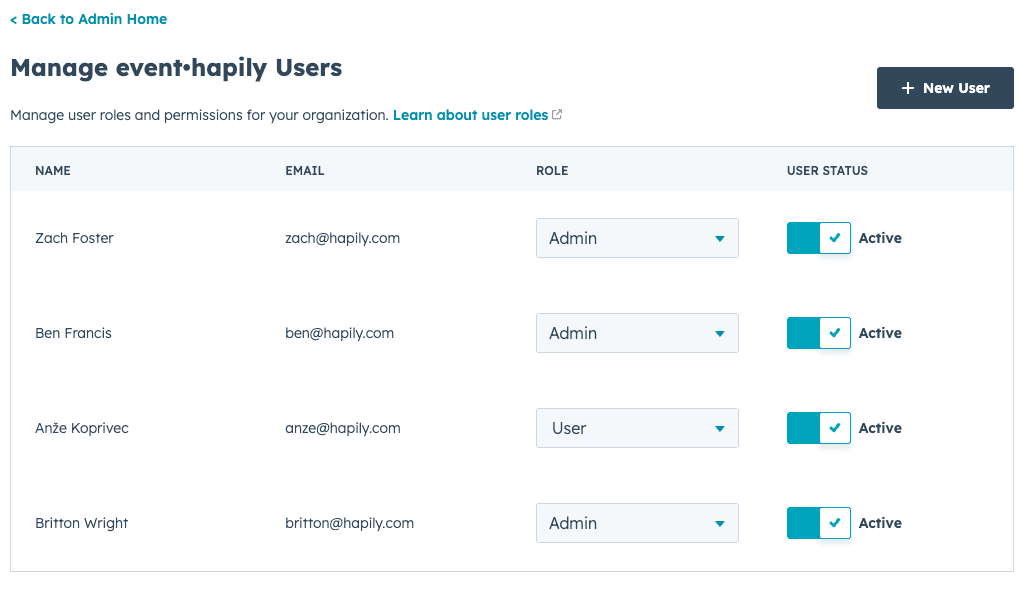
Task: Click the Role column header
Action: [552, 171]
